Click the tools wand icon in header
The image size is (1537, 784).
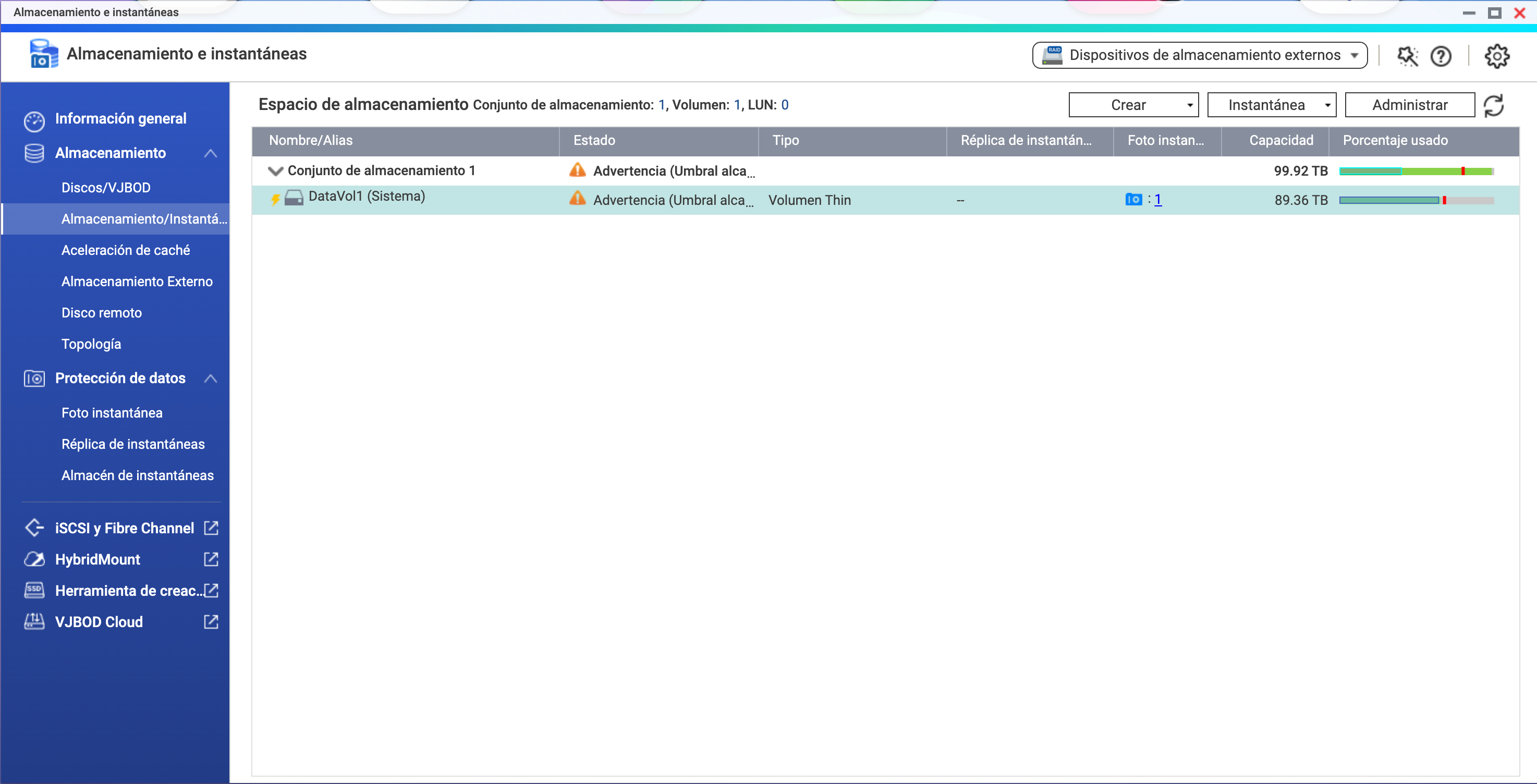(x=1407, y=56)
